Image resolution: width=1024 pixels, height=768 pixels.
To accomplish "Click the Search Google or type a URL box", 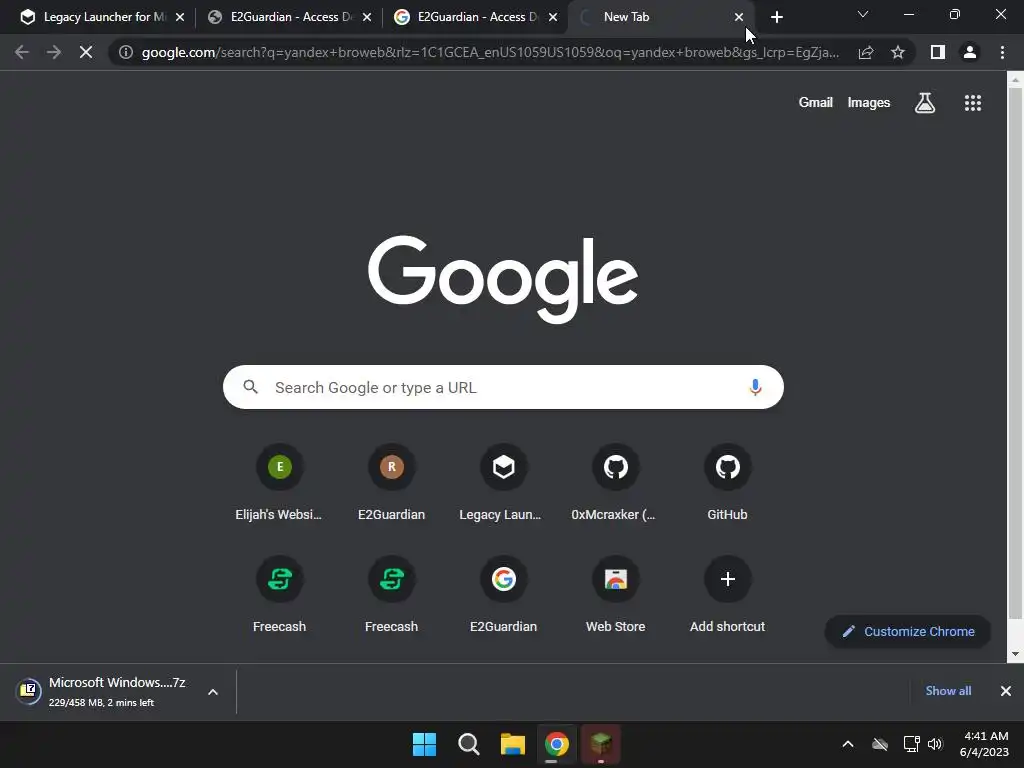I will pyautogui.click(x=503, y=387).
